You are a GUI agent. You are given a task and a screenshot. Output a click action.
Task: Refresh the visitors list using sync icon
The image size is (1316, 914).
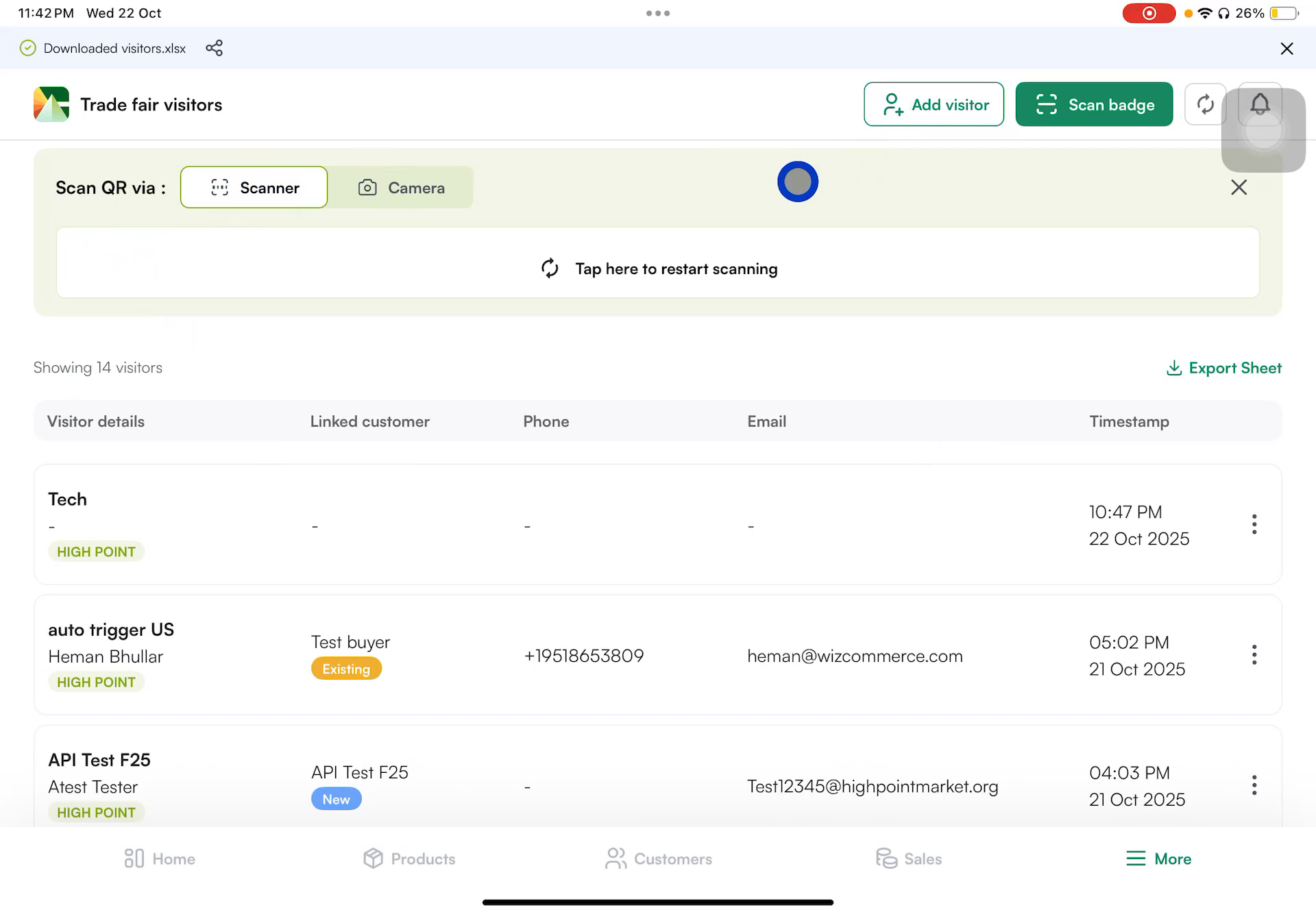point(1205,104)
